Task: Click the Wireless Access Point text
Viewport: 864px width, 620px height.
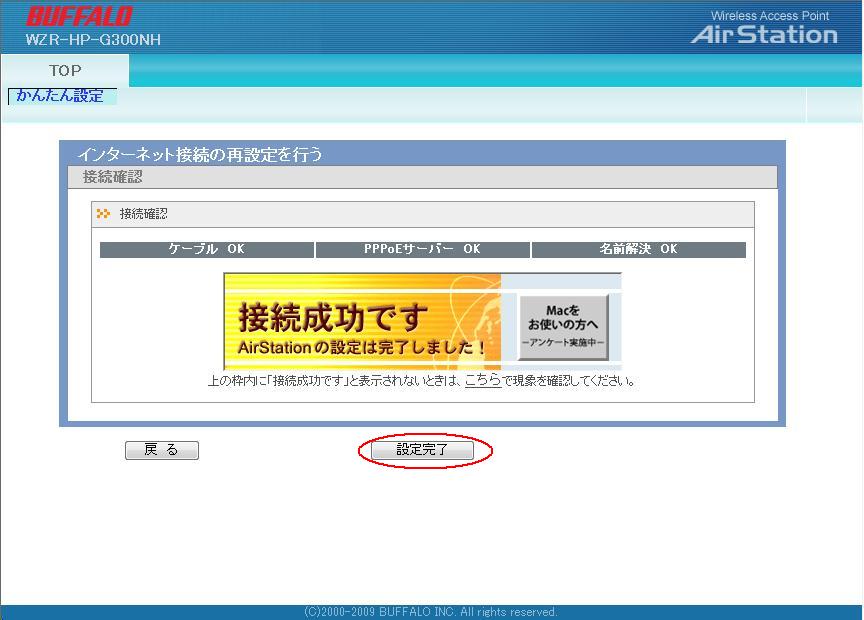Action: click(x=769, y=16)
